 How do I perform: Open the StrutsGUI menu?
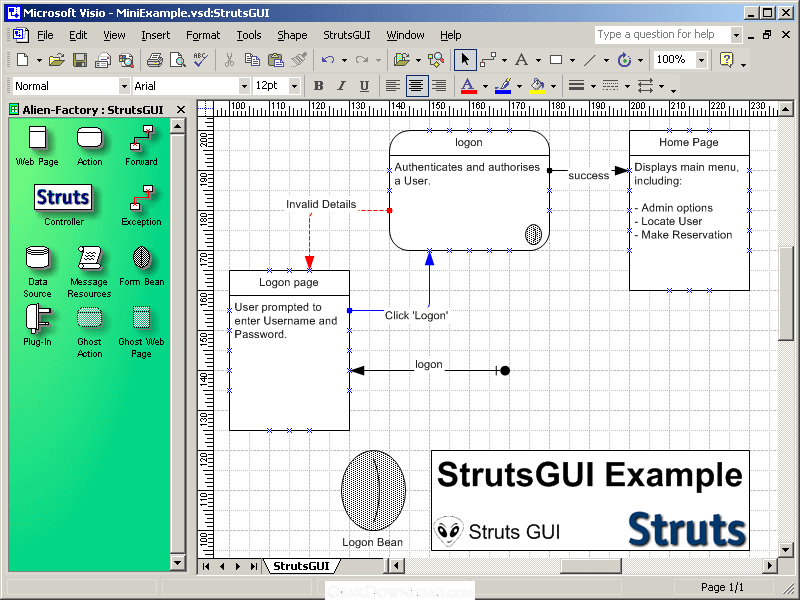click(x=346, y=35)
